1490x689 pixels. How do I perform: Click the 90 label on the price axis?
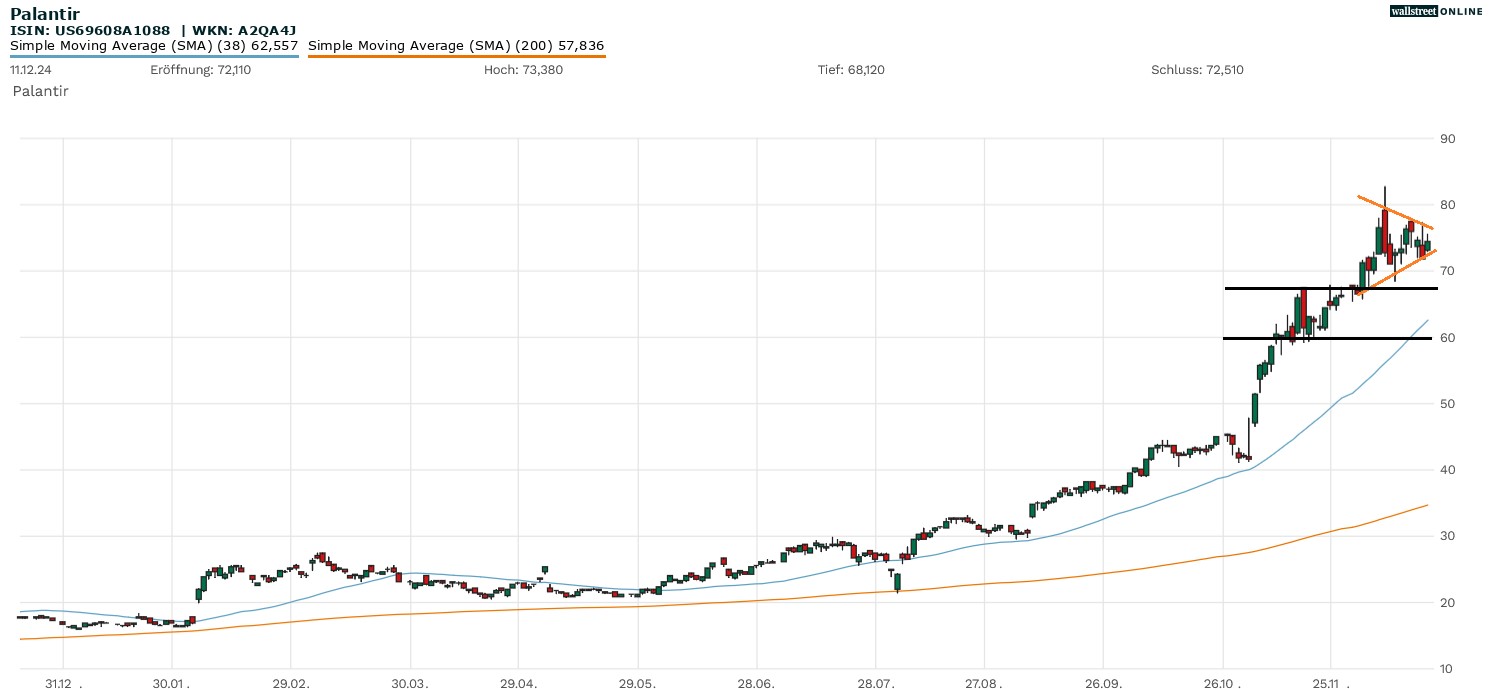click(x=1446, y=138)
